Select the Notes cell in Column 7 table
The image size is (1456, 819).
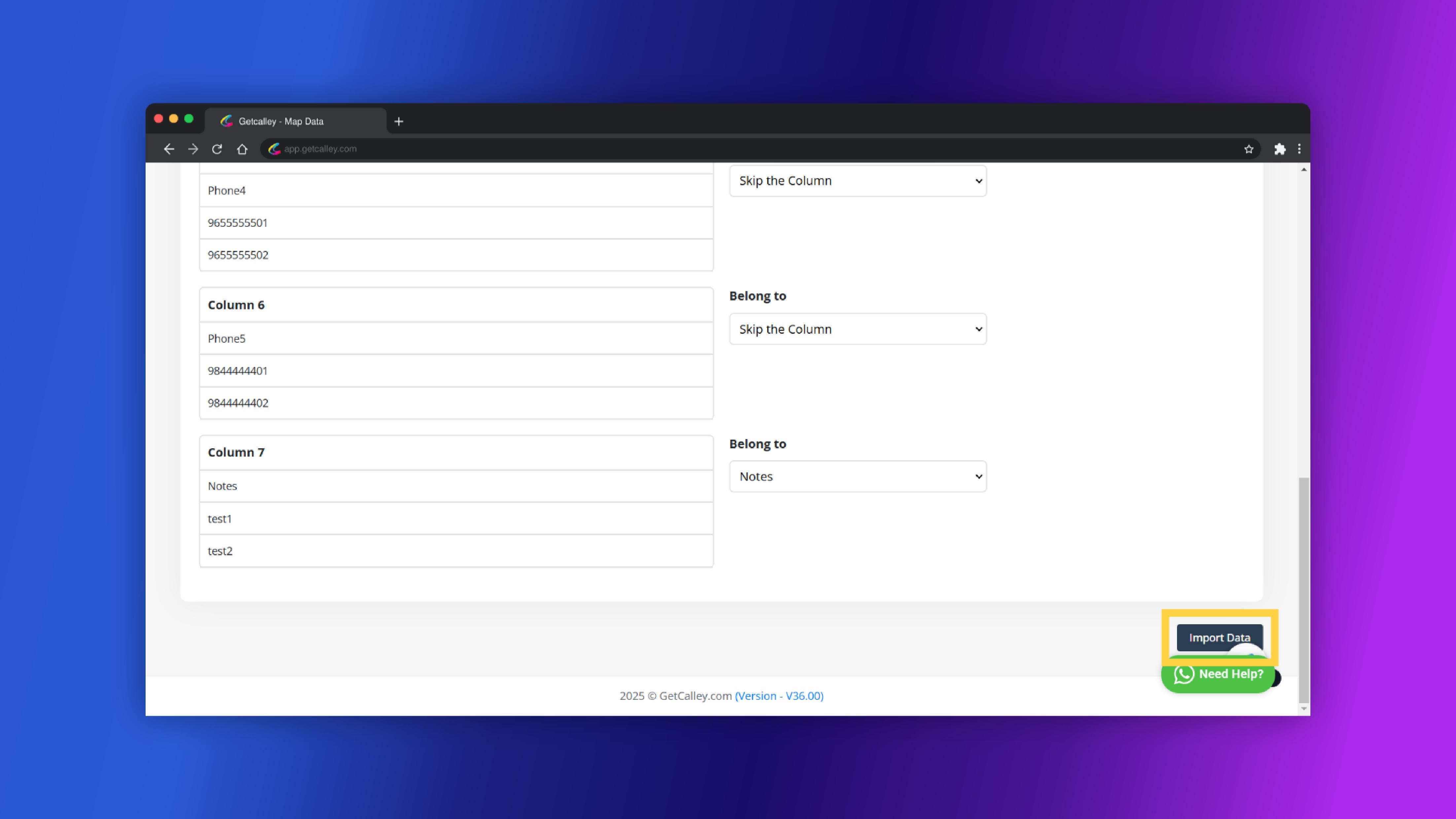tap(456, 486)
